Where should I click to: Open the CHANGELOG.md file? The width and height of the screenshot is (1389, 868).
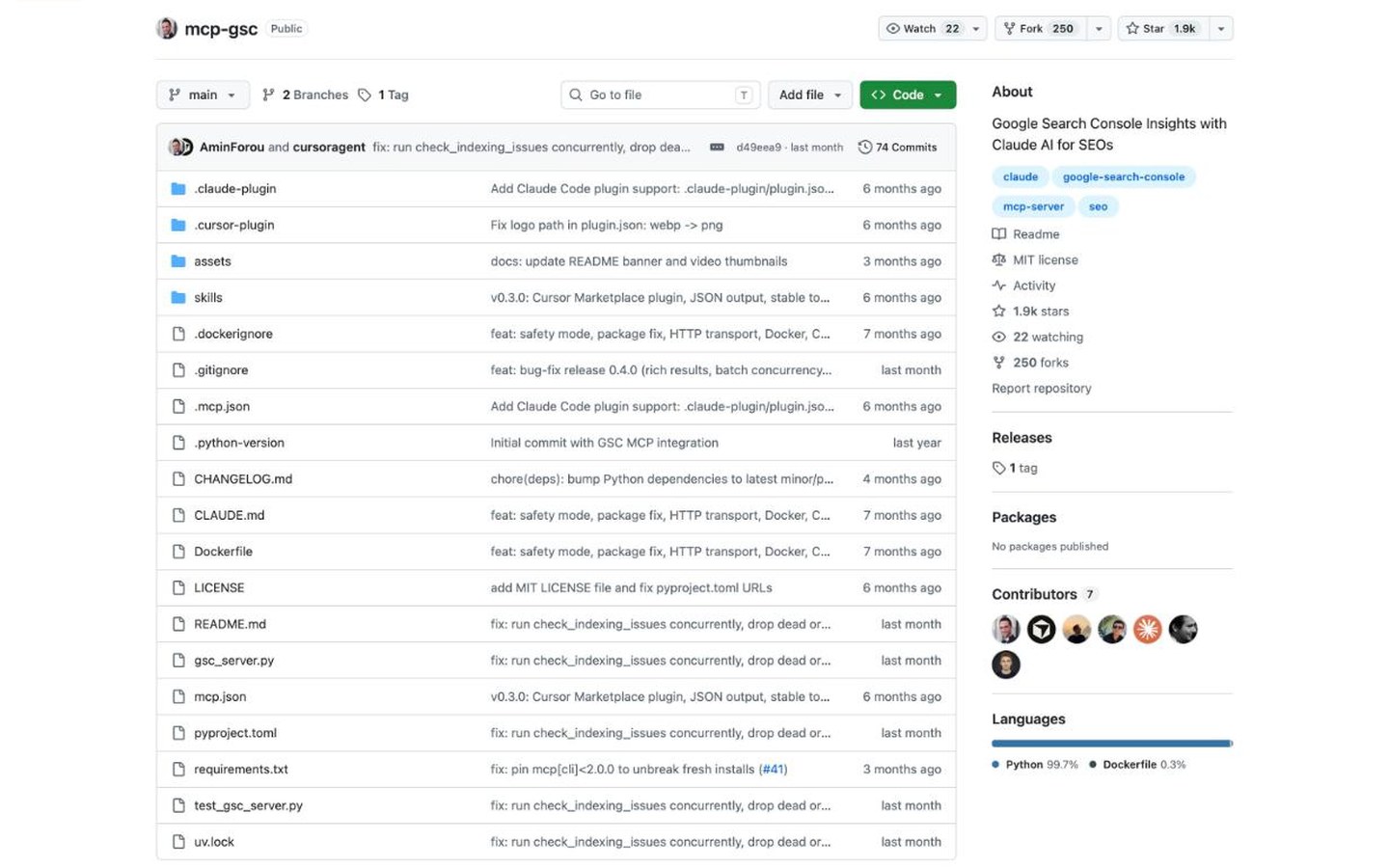243,479
